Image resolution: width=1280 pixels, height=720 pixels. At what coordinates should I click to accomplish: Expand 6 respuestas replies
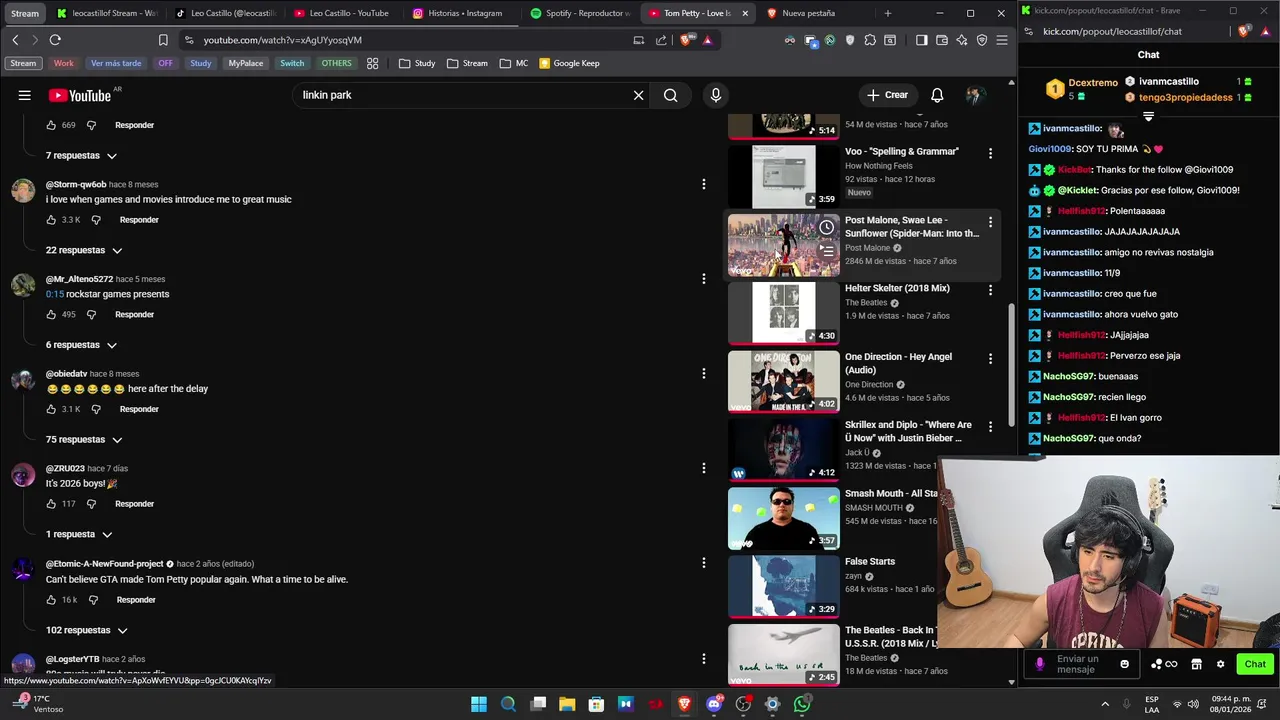pos(81,345)
